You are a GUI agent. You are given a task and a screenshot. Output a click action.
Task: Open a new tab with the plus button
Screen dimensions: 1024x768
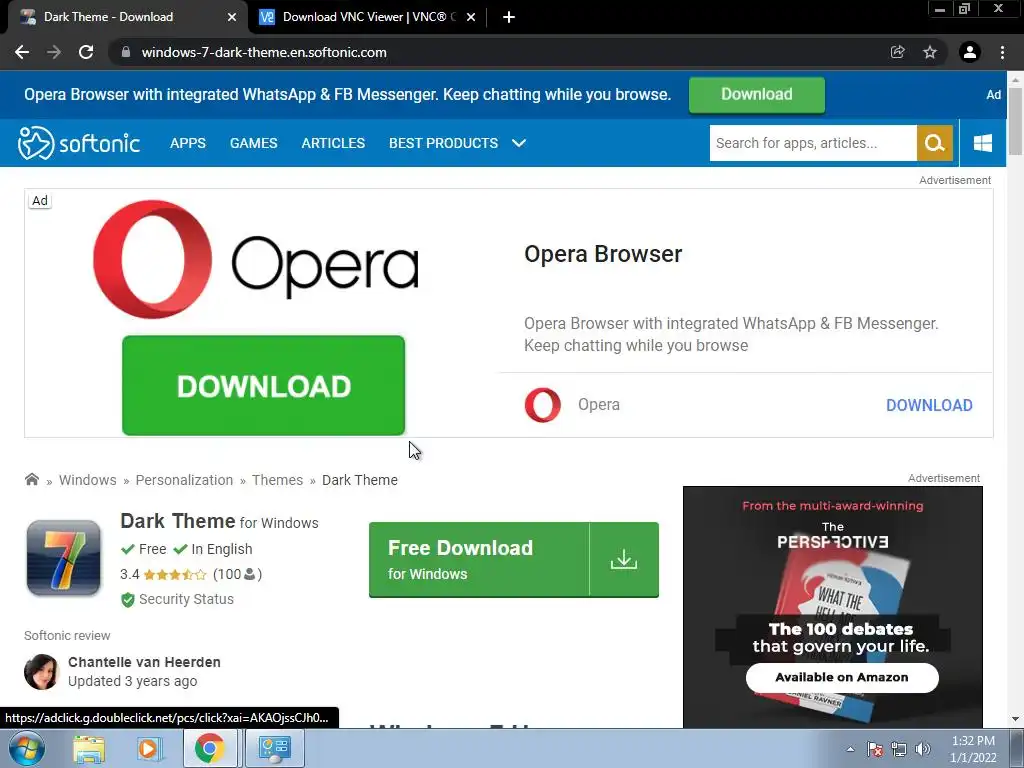[x=509, y=18]
